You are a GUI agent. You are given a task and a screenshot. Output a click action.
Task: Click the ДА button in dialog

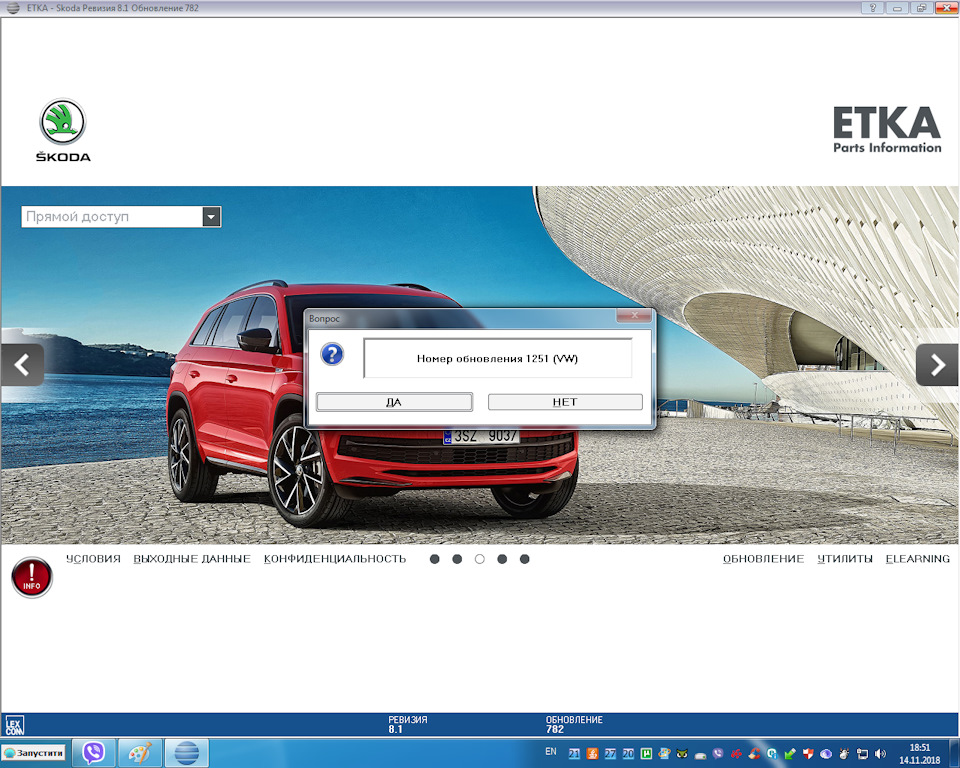point(394,402)
